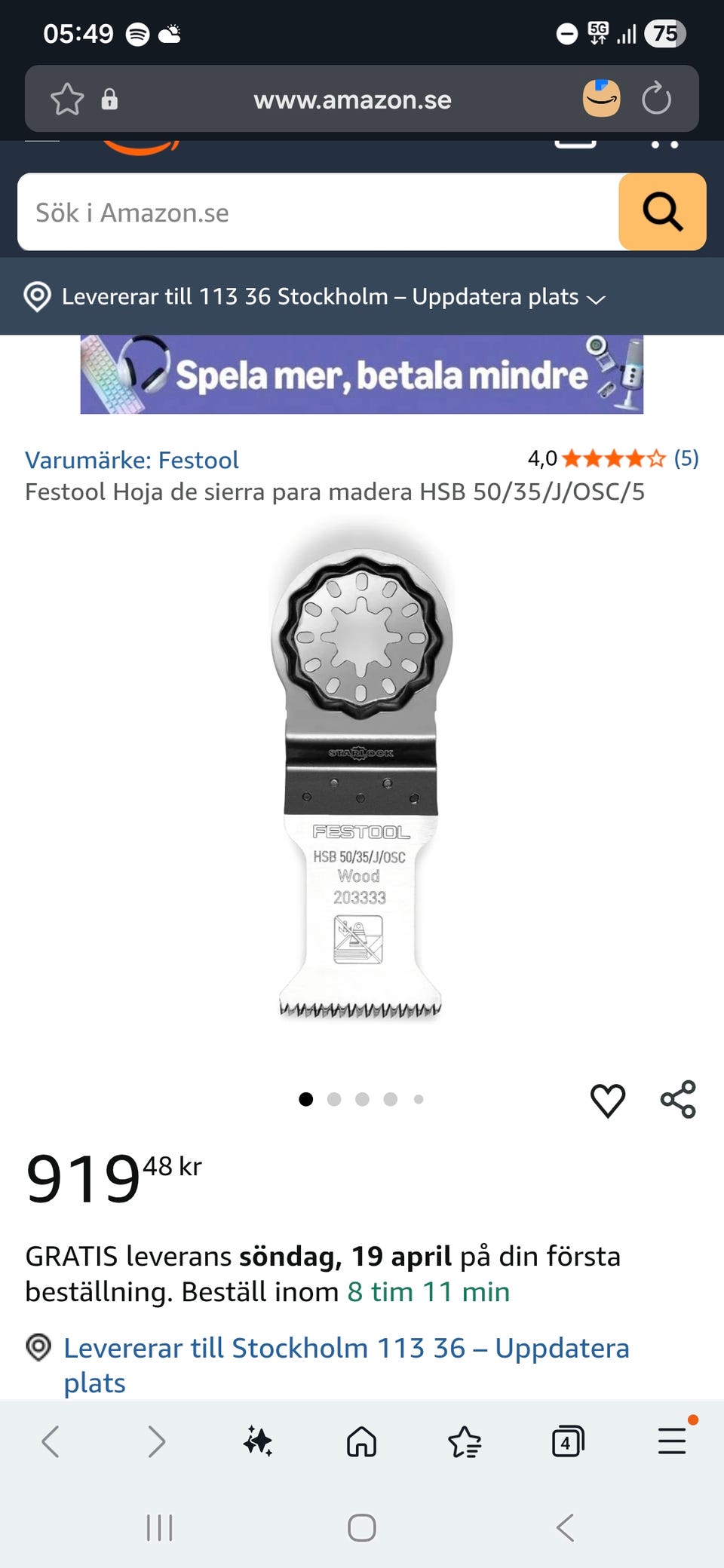Open the browser hamburger menu
This screenshot has height=1568, width=724.
tap(672, 1440)
